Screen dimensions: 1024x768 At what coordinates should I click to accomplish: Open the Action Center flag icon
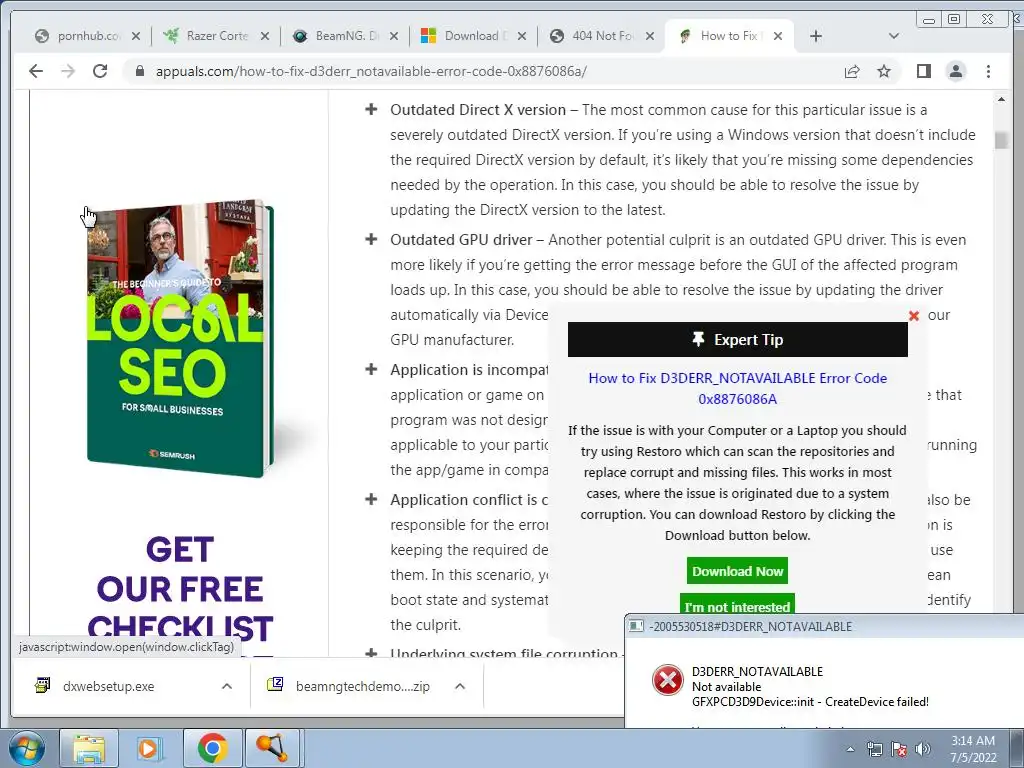click(899, 750)
